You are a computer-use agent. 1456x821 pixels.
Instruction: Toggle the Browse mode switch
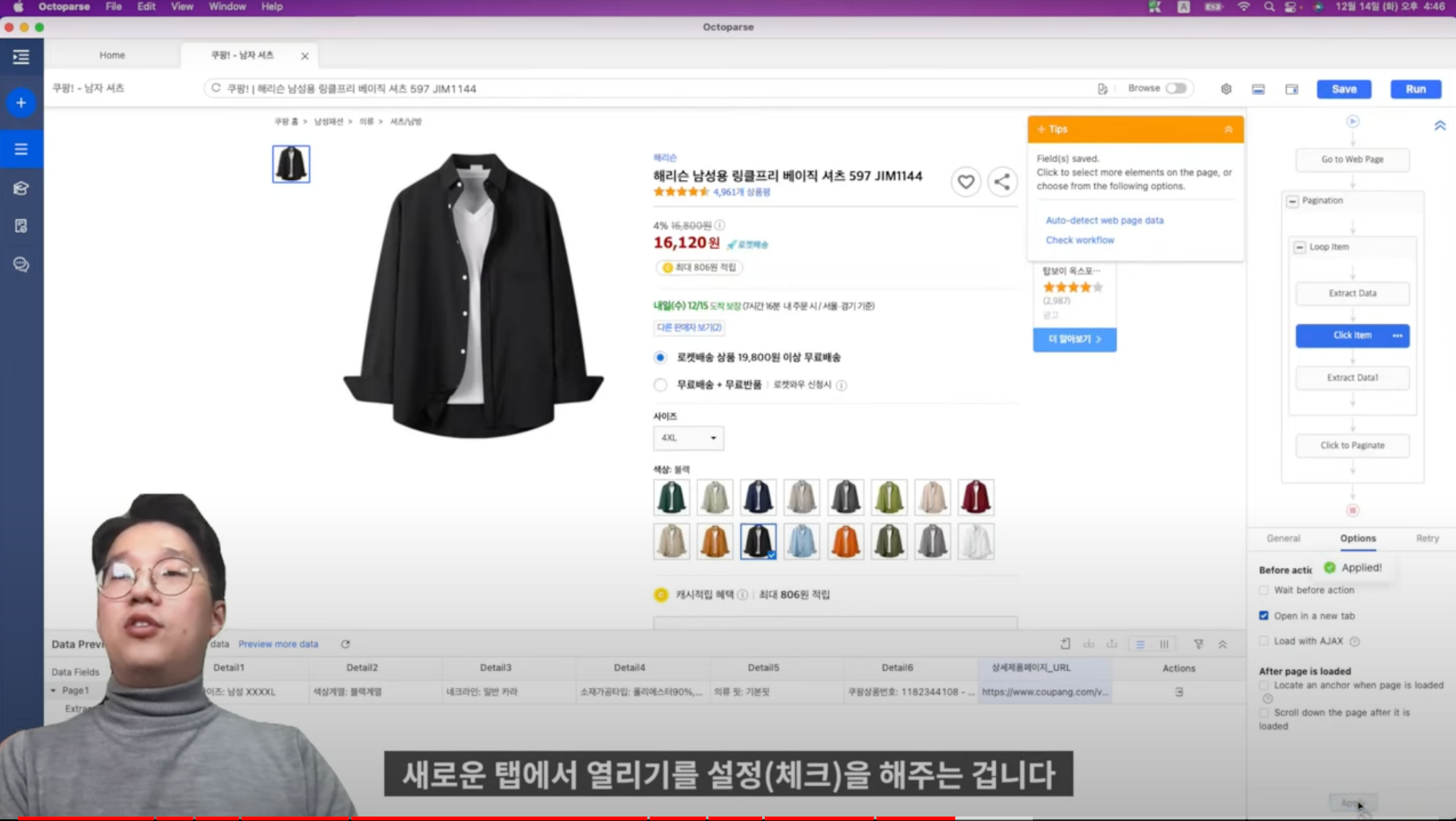coord(1176,88)
